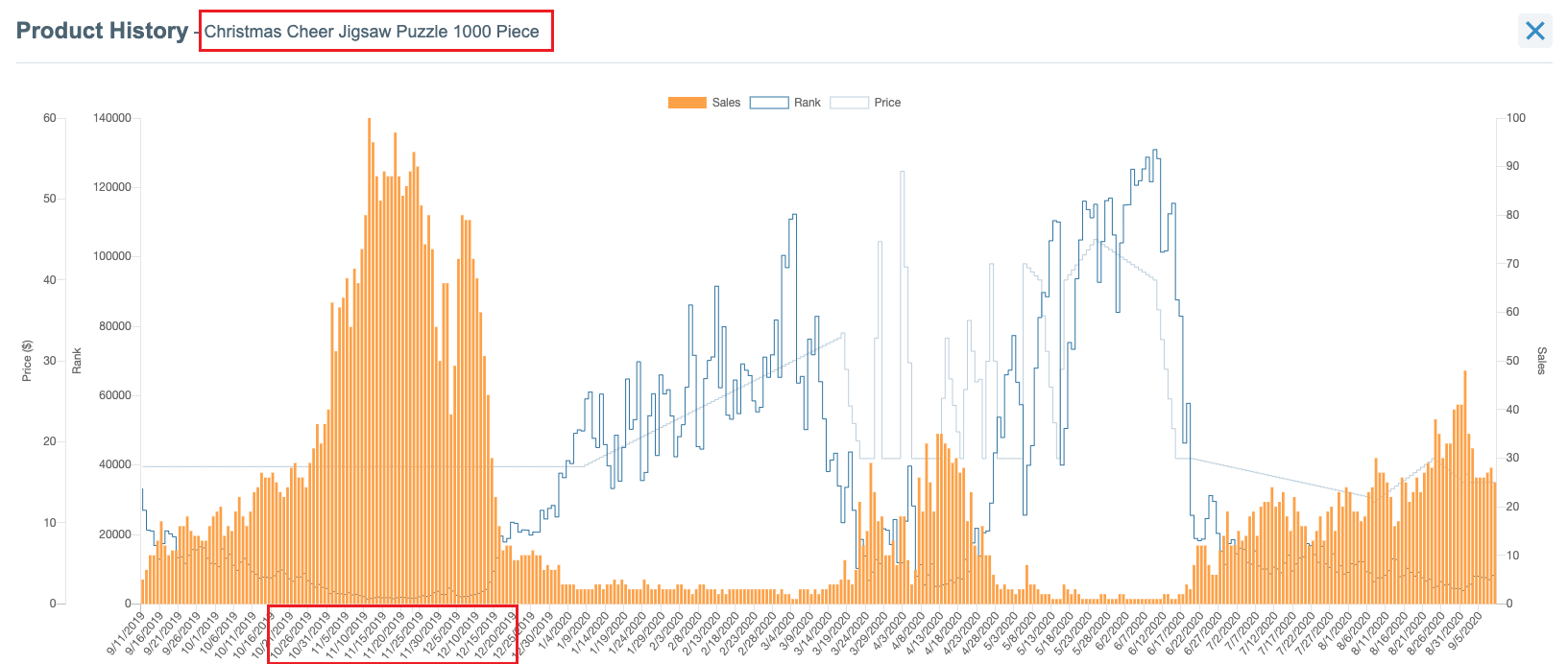Click the tallest price spike near April 2020
1568x664 pixels.
coord(902,173)
